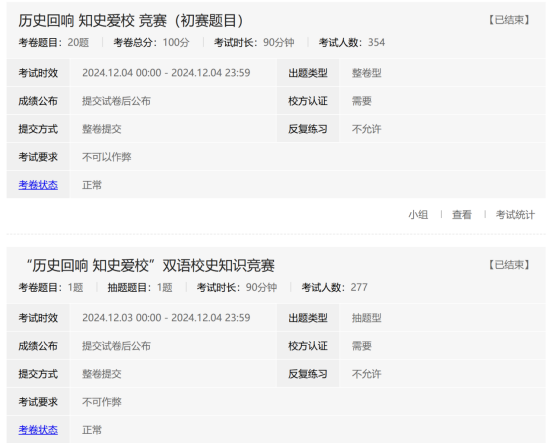553x444 pixels.
Task: Click the 考试人数: 277 count
Action: pyautogui.click(x=335, y=287)
